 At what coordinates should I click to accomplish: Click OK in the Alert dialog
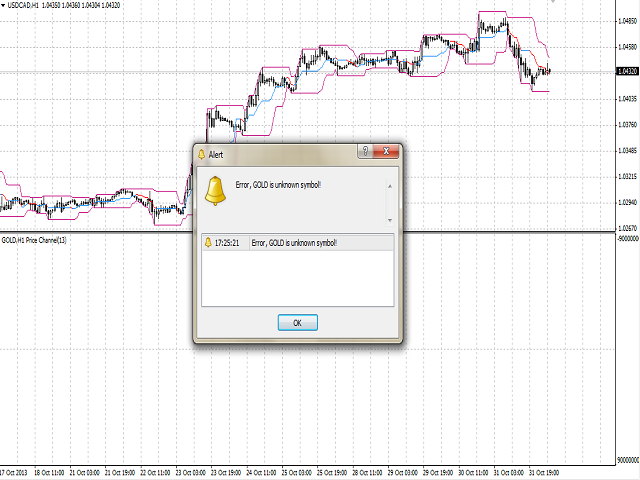click(298, 322)
